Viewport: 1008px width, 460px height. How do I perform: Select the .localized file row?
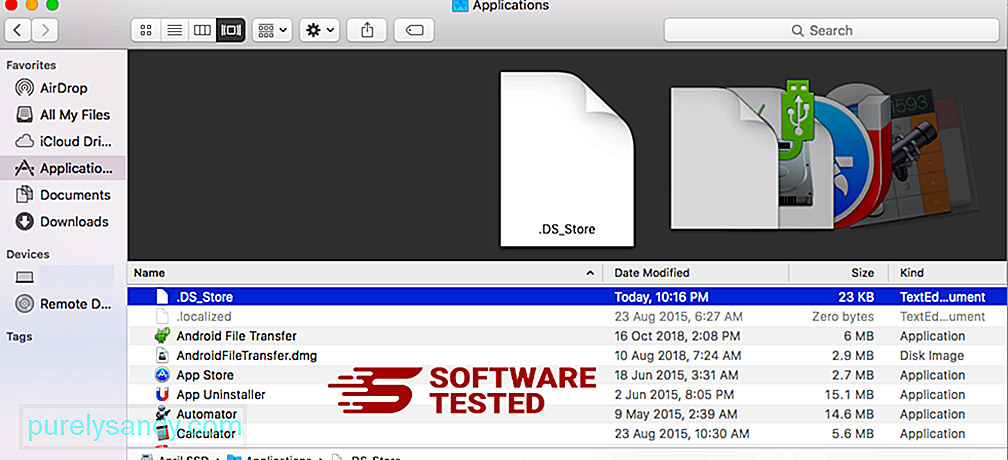point(567,316)
